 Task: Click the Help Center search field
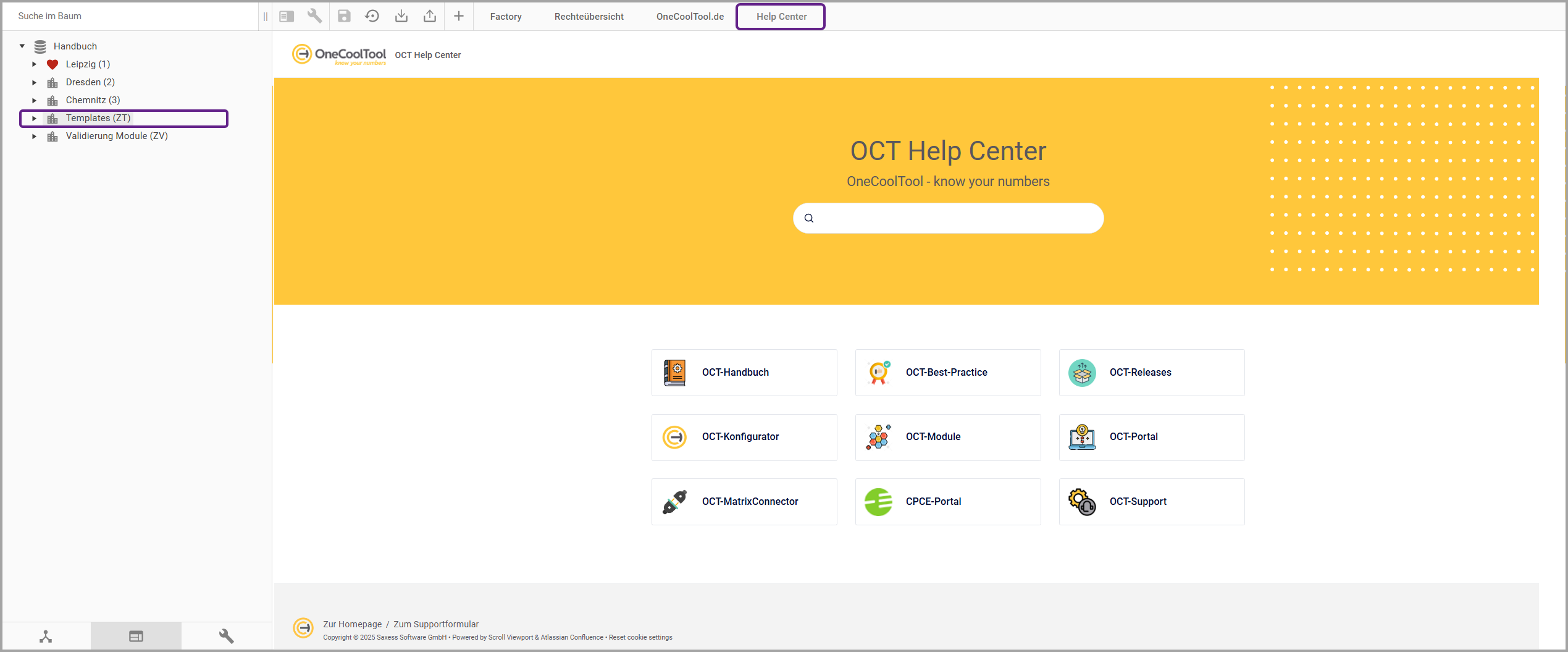click(957, 218)
